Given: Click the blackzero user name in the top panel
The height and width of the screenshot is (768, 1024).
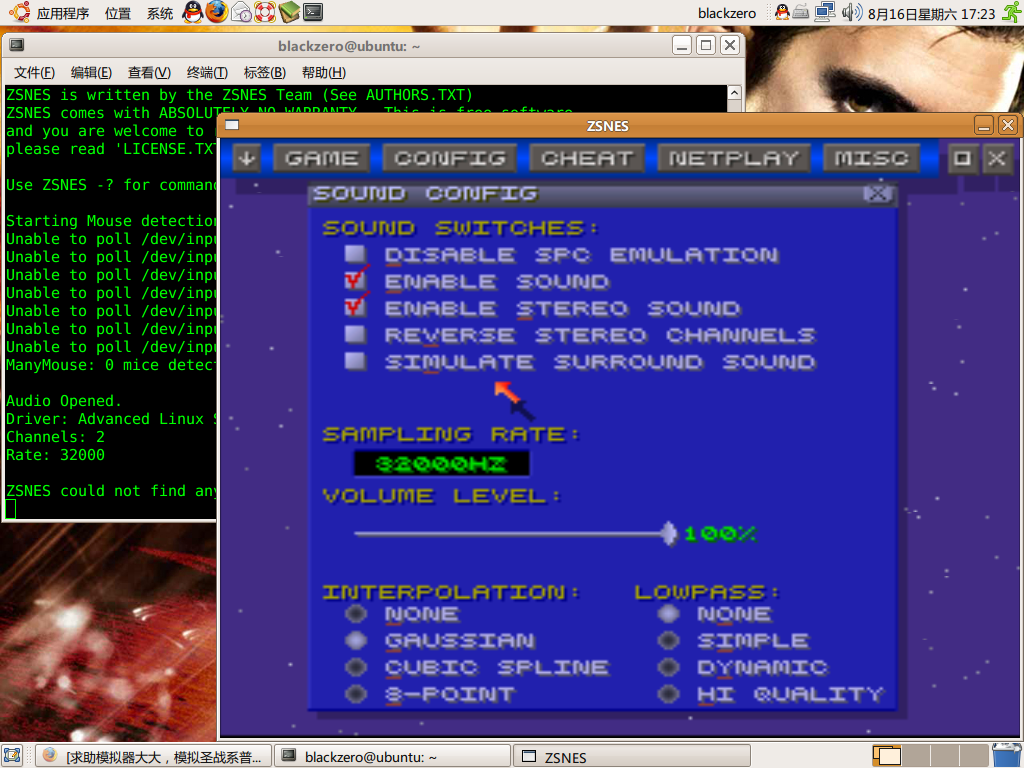Looking at the screenshot, I should coord(727,13).
